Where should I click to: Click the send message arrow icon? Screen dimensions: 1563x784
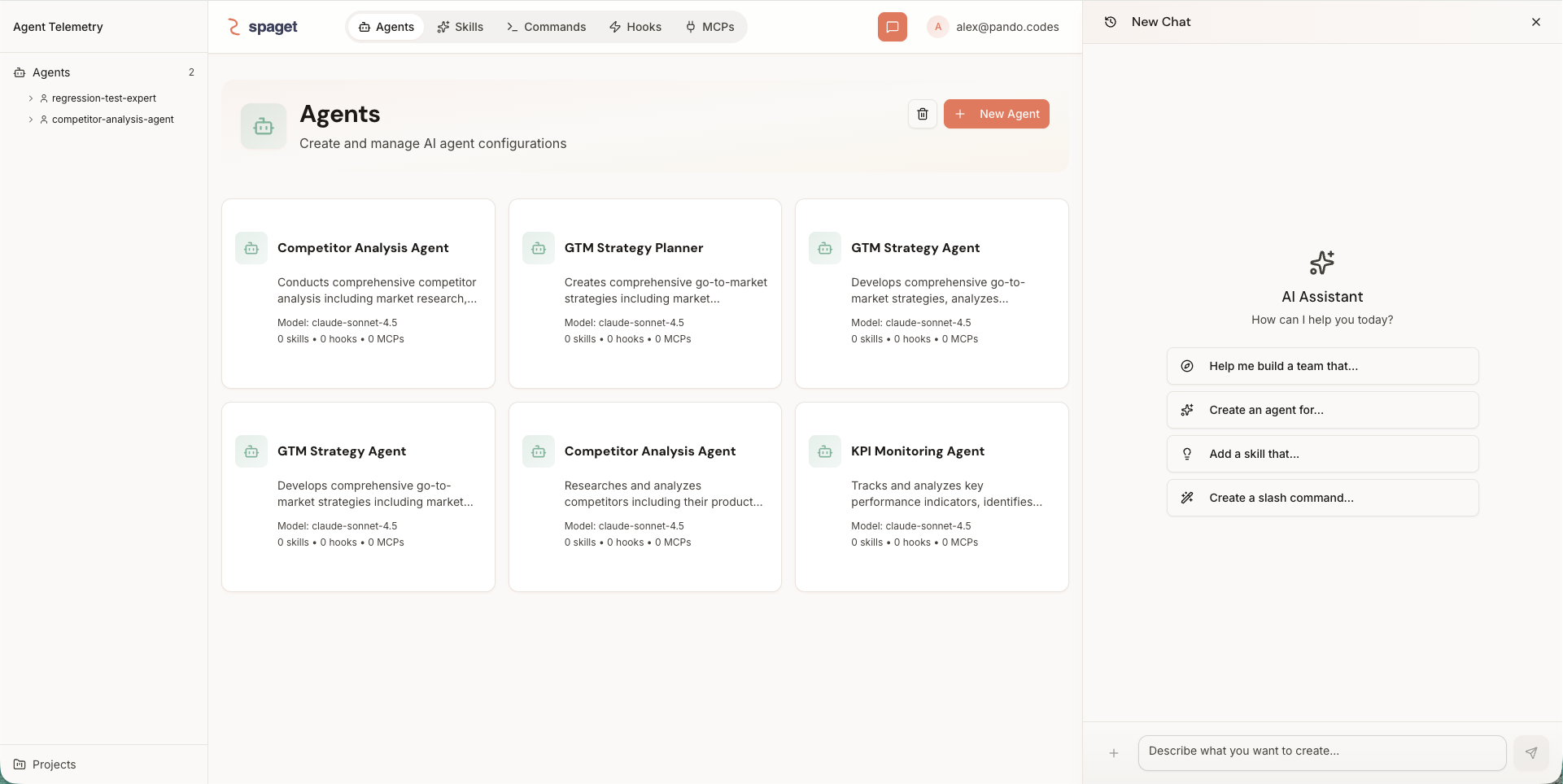1530,753
